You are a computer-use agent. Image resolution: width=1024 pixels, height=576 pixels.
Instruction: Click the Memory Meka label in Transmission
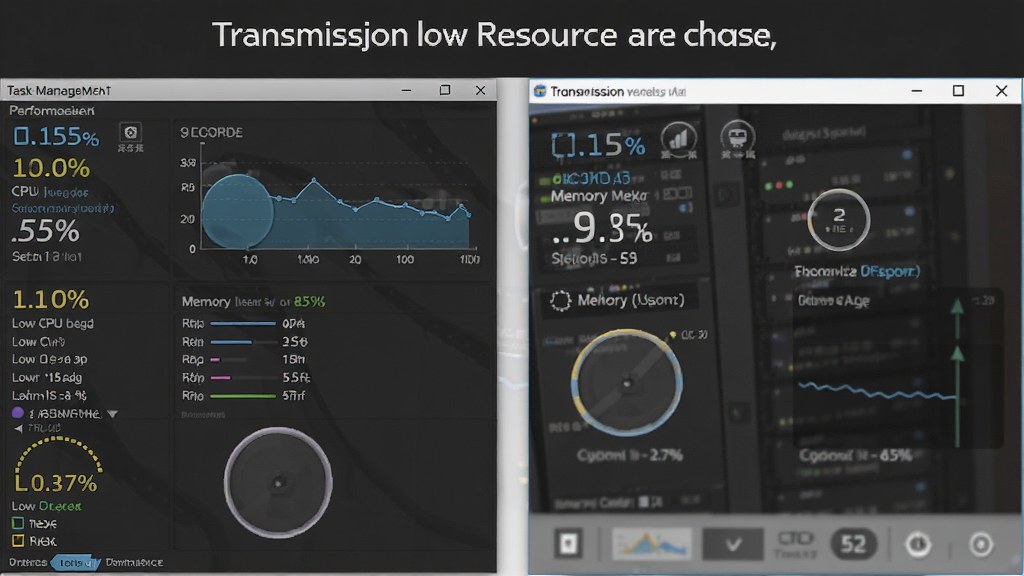tap(598, 196)
